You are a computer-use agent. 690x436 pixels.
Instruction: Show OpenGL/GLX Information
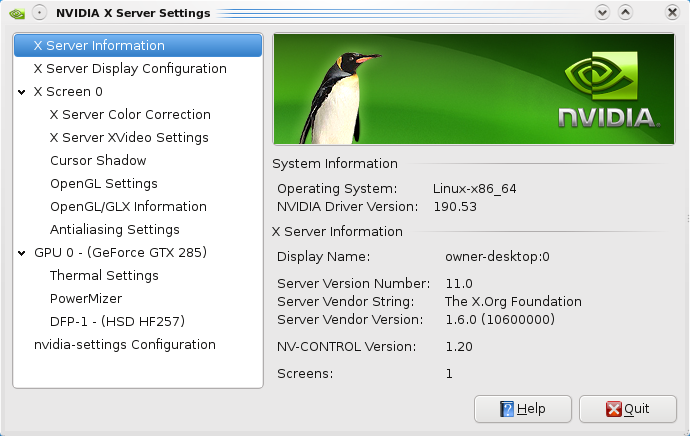[128, 207]
